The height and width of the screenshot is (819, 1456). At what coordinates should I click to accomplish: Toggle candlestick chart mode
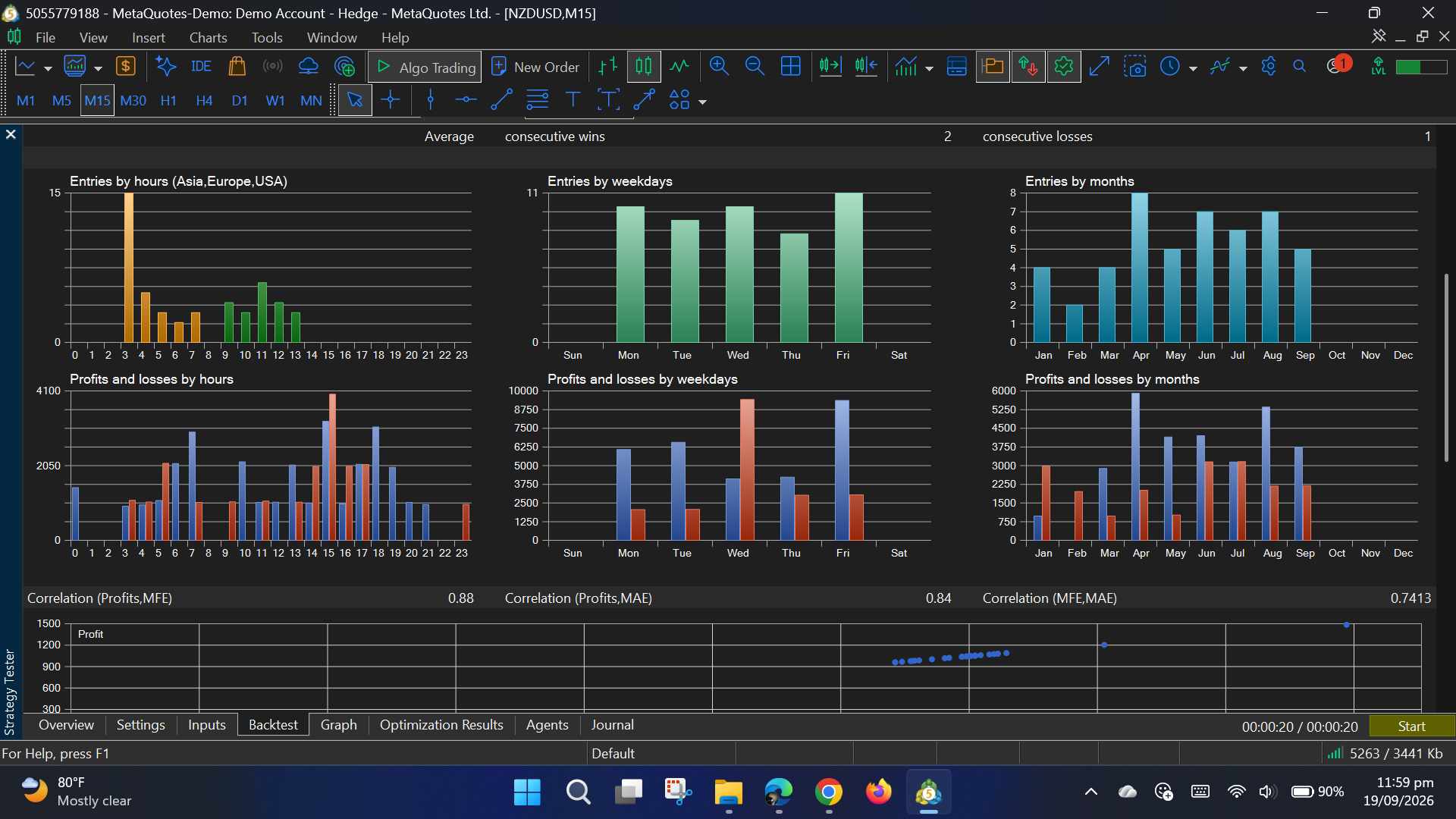pyautogui.click(x=643, y=67)
